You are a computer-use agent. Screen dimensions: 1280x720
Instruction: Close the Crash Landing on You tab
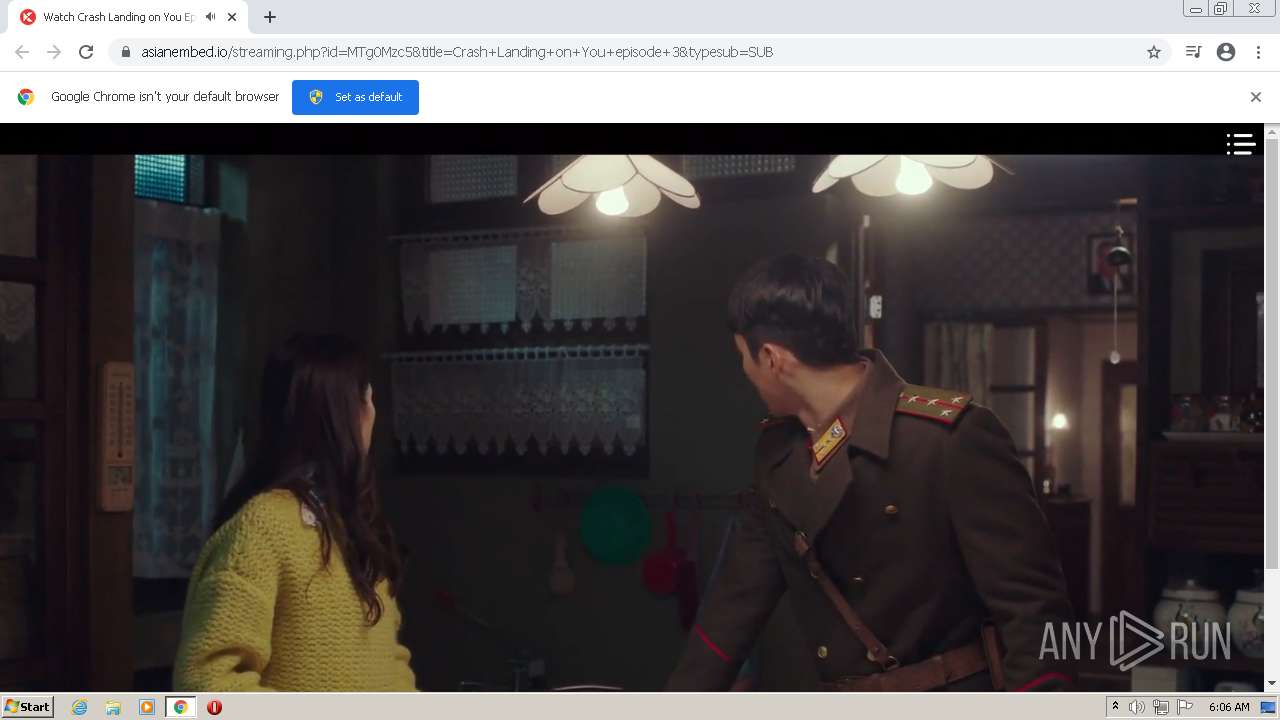(x=232, y=17)
